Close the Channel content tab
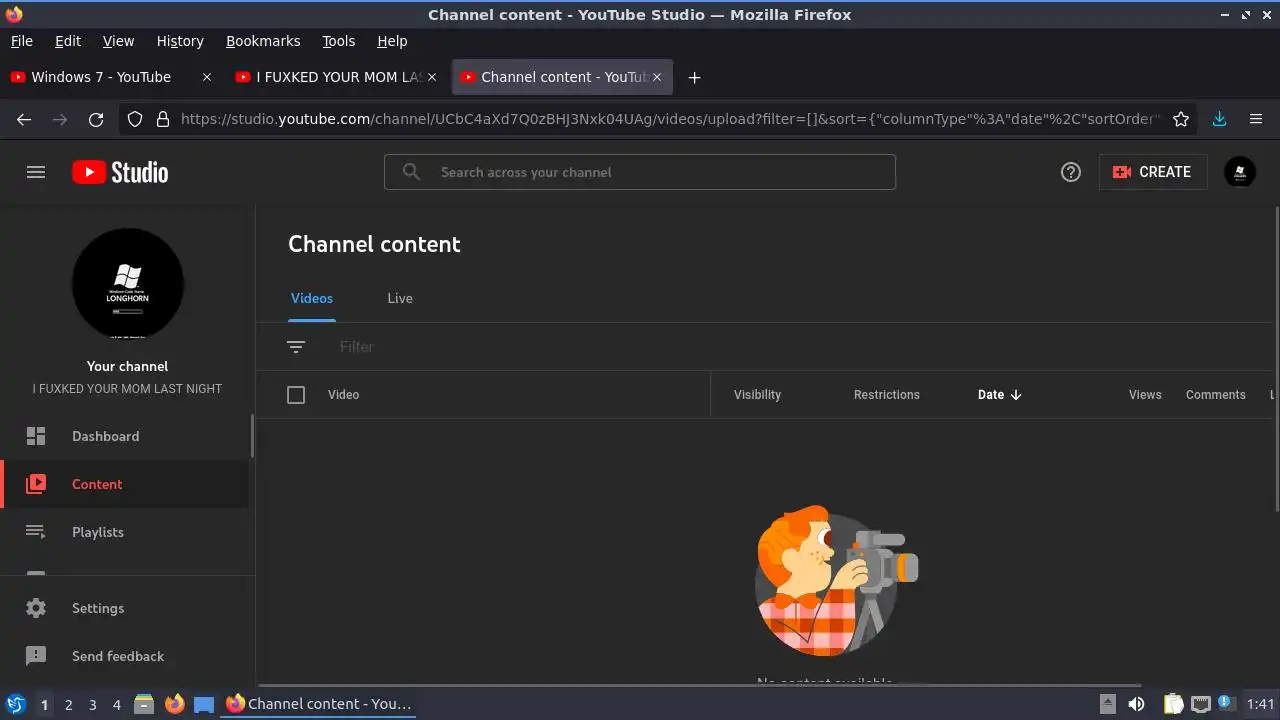 coord(657,77)
